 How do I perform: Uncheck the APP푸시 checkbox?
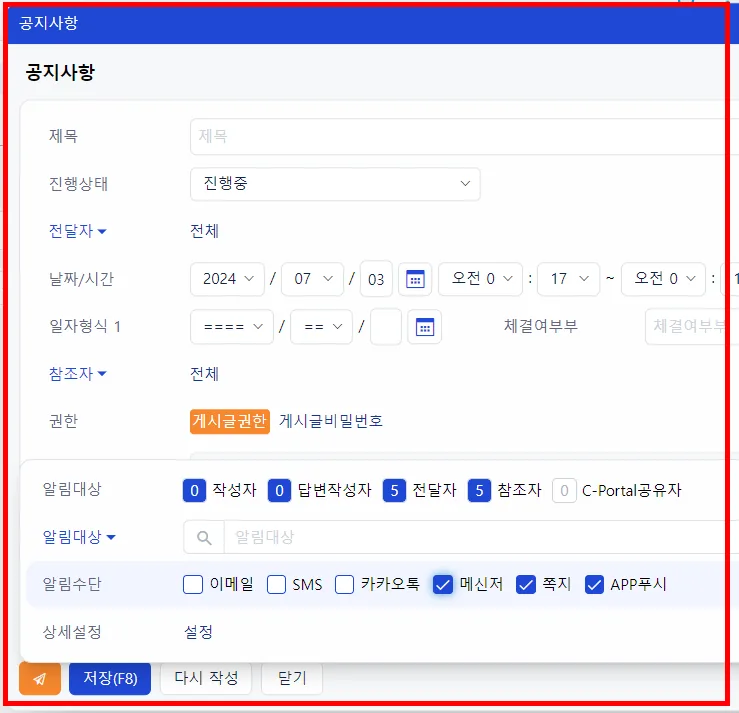pos(594,584)
